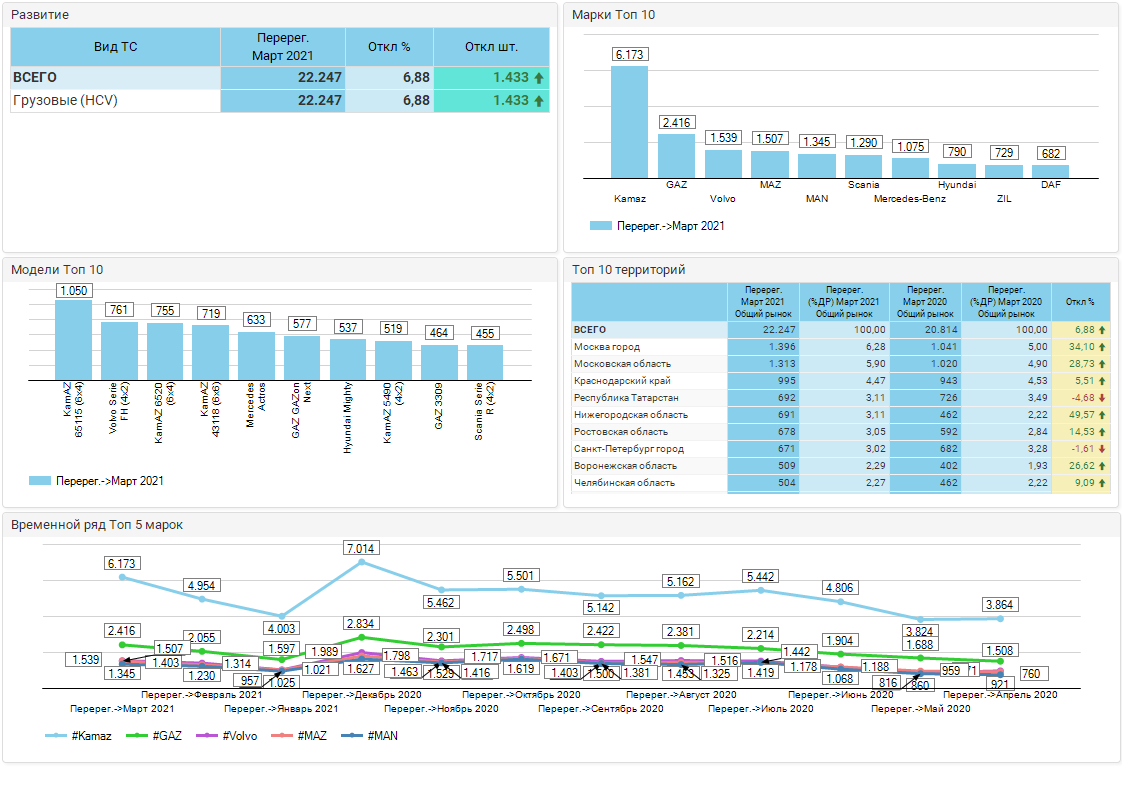Sort by the Откл % header in Развитие table
Screen dimensions: 1122x793
point(389,47)
